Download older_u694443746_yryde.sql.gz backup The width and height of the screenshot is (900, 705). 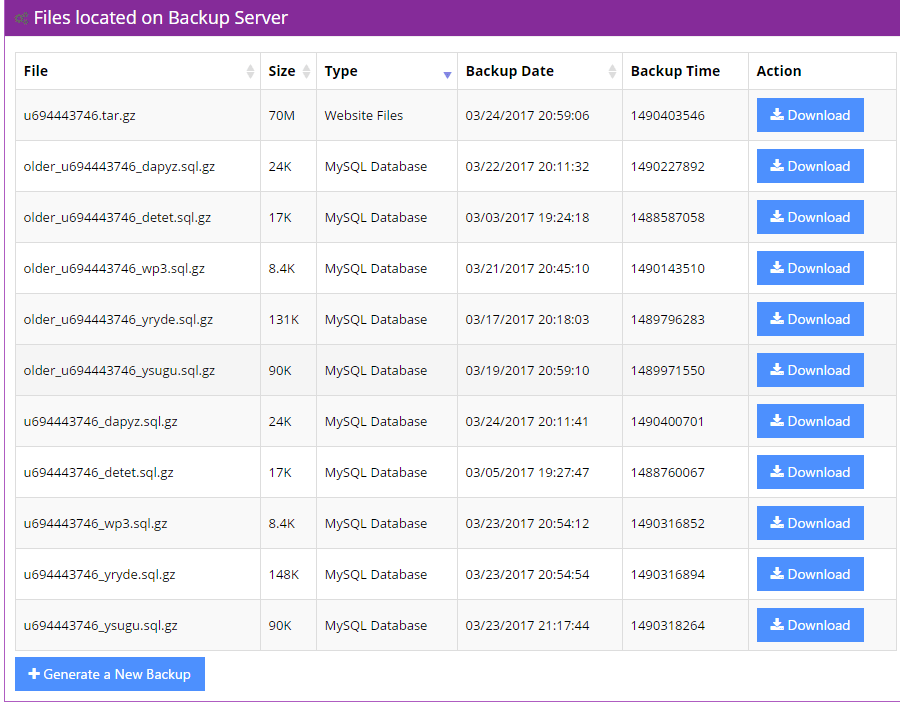tap(810, 319)
